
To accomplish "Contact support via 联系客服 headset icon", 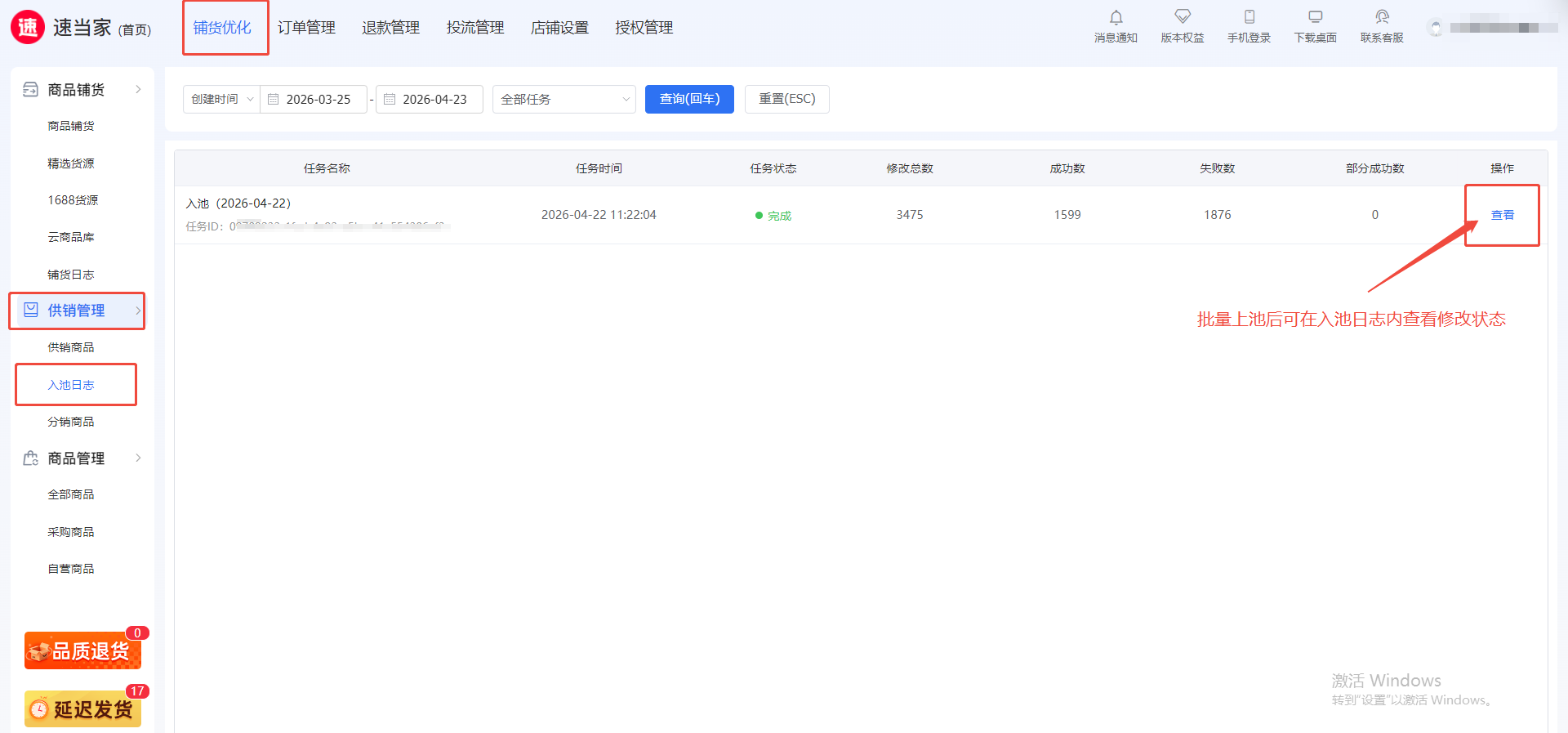I will click(x=1382, y=18).
